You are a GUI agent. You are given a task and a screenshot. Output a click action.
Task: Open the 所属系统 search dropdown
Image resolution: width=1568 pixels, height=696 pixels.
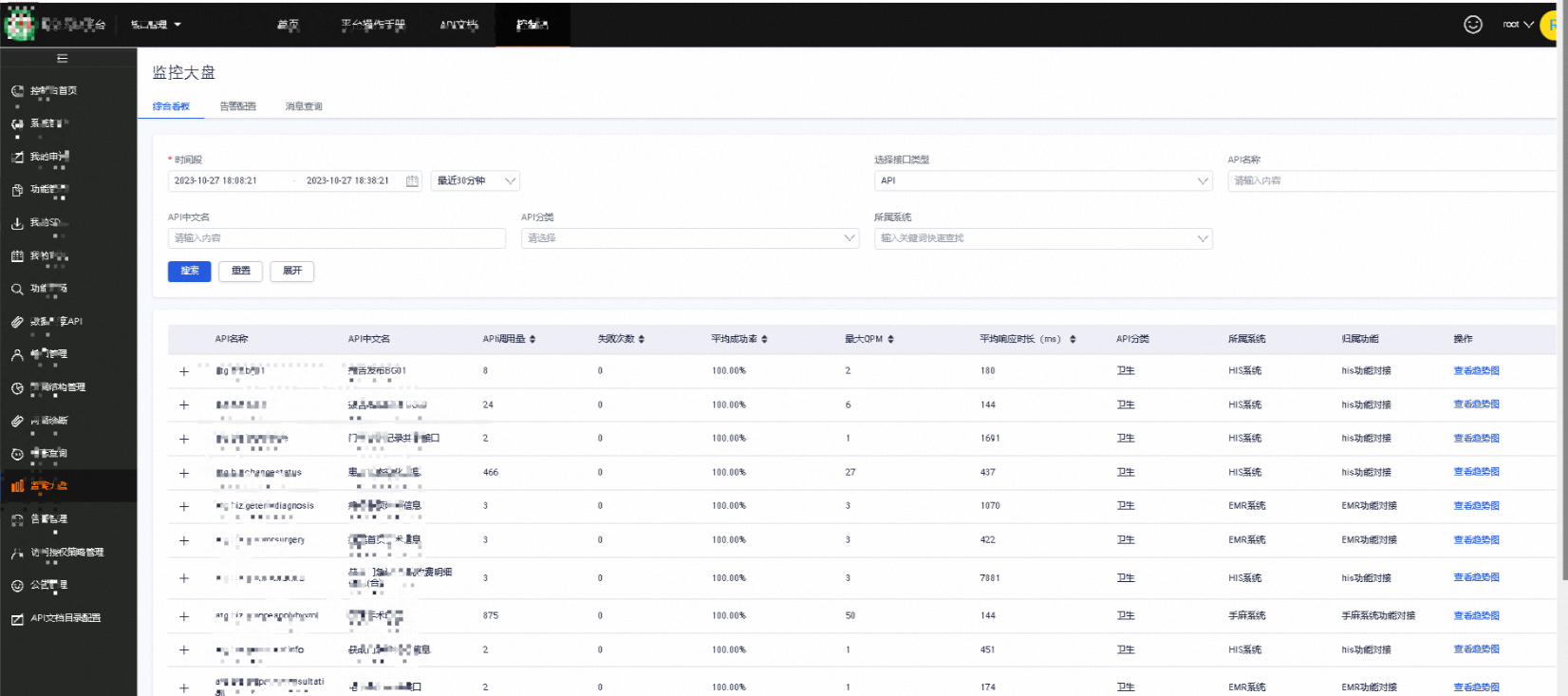(x=1043, y=238)
